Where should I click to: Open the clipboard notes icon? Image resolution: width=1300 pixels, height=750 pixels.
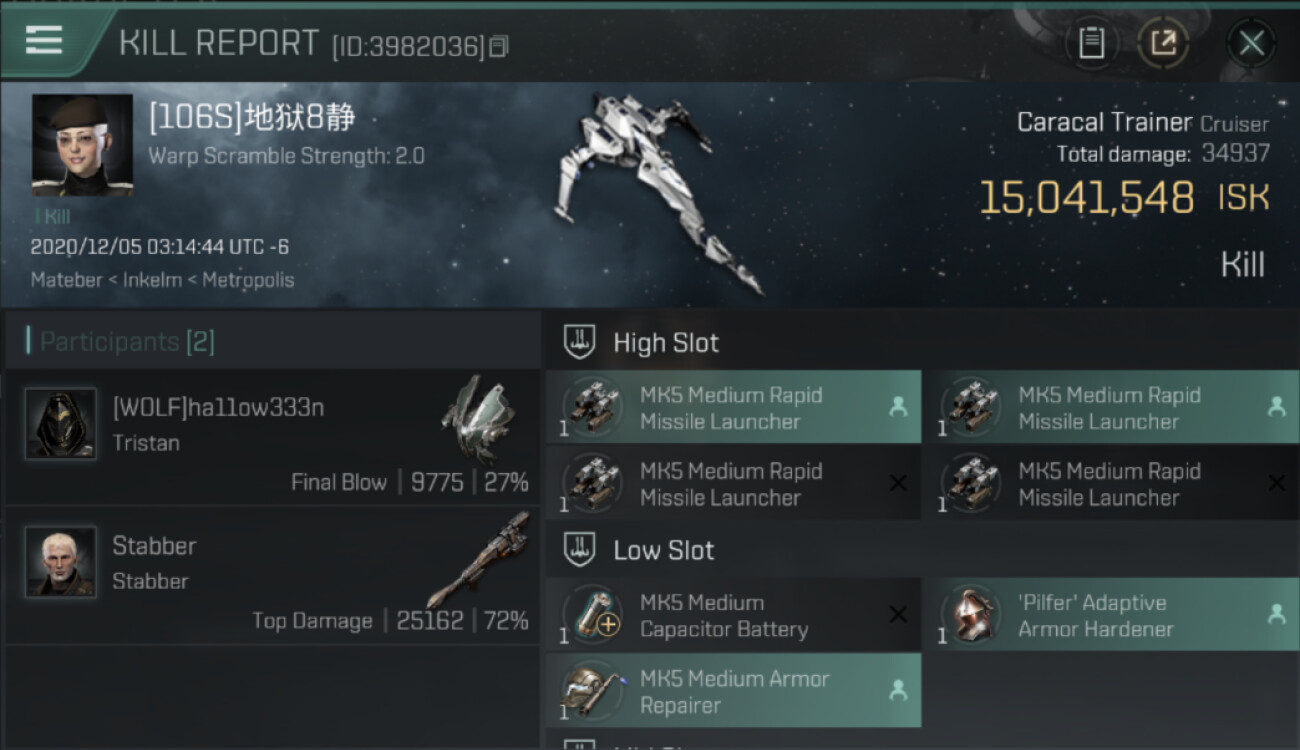point(1091,42)
